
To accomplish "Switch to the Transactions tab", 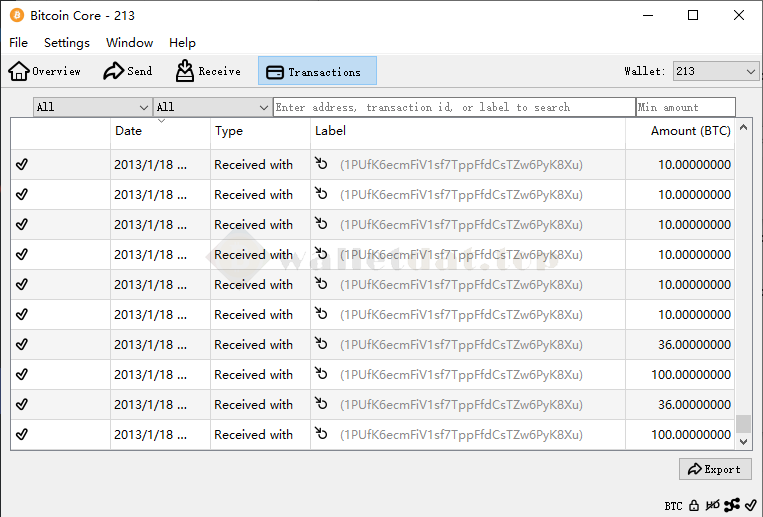I will click(317, 71).
